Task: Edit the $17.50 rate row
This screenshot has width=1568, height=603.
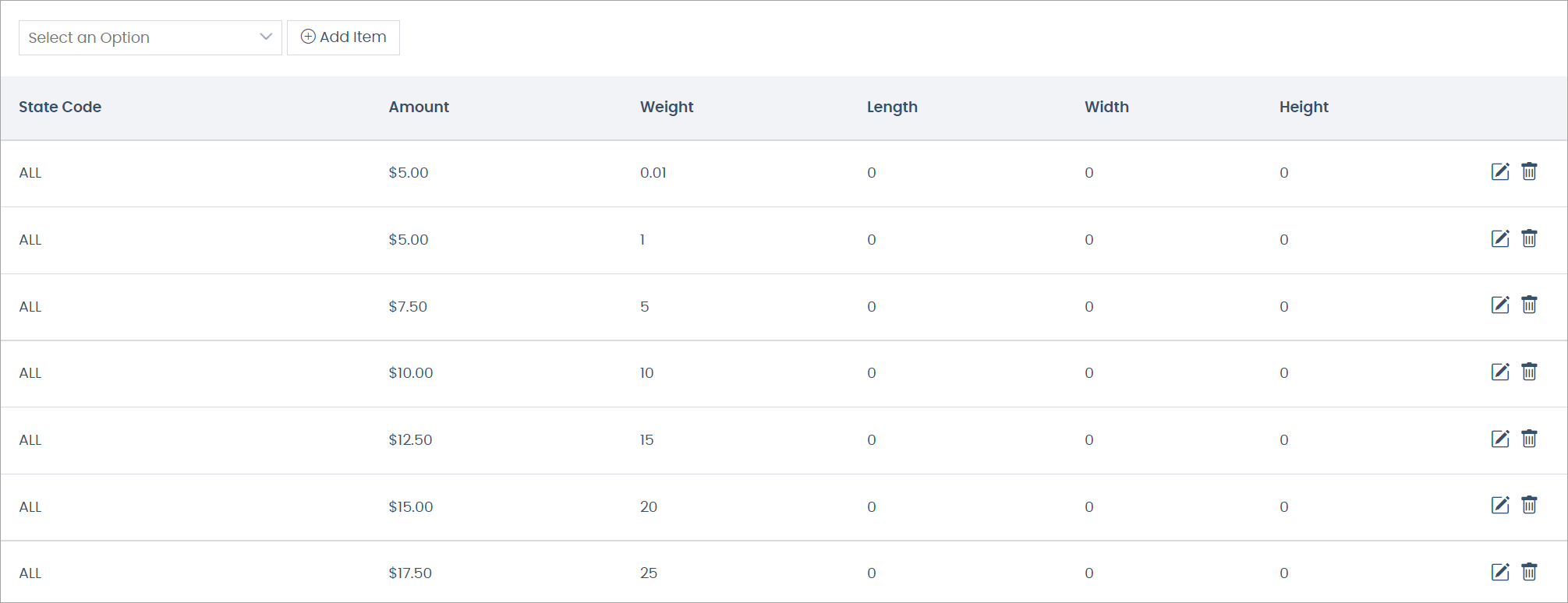Action: 1500,572
